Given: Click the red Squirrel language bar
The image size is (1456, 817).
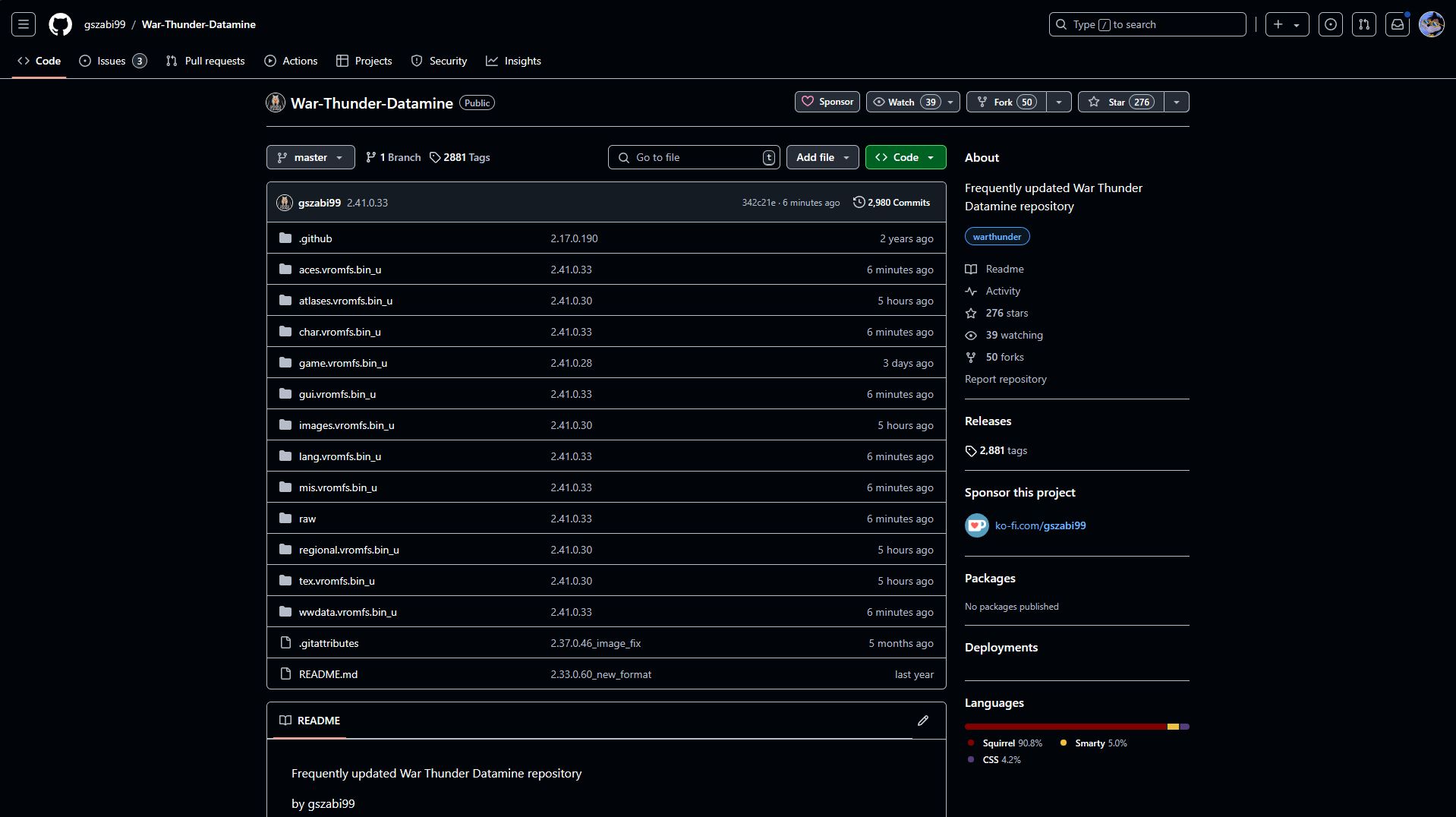Looking at the screenshot, I should click(1064, 727).
